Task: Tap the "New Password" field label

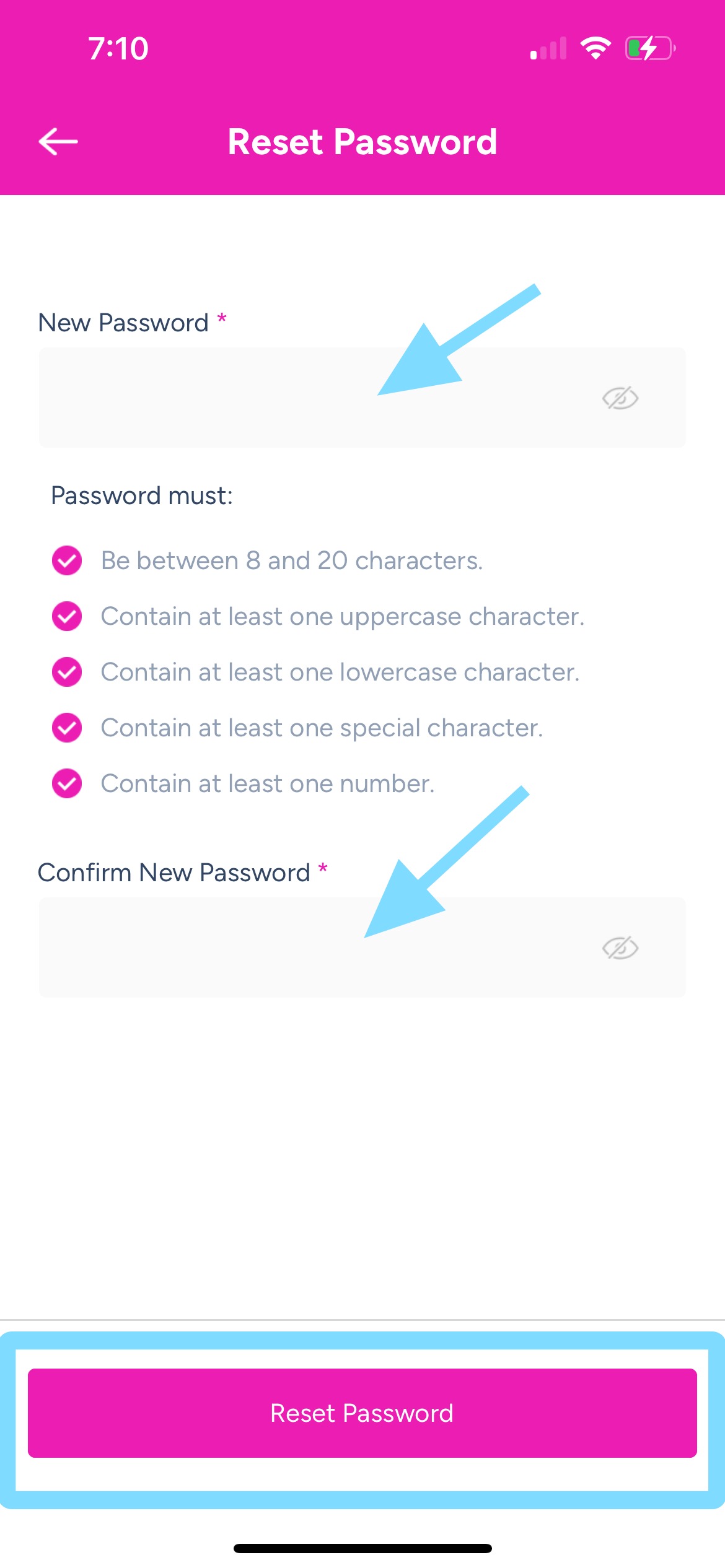Action: pyautogui.click(x=123, y=323)
